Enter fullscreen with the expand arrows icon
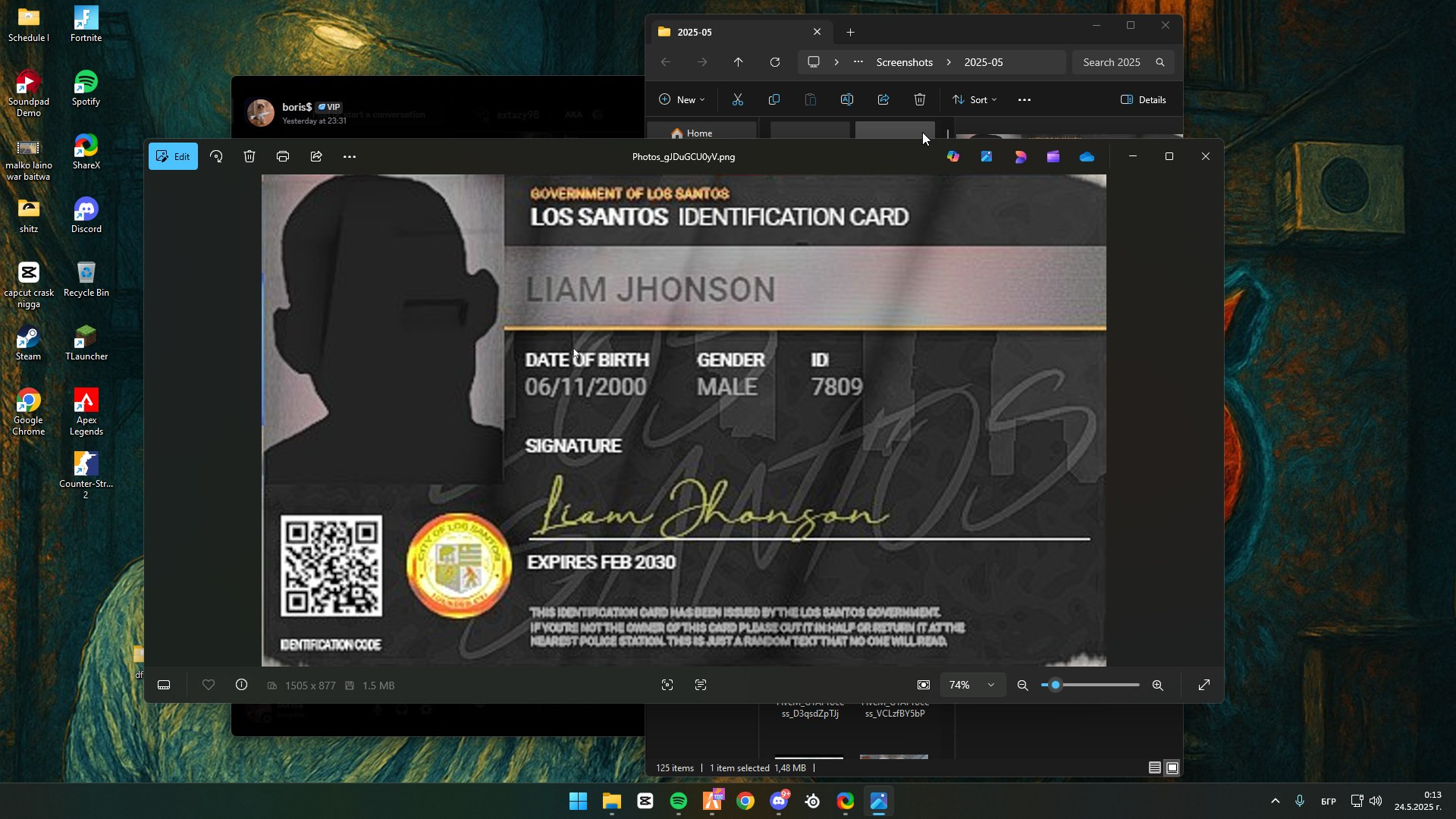The width and height of the screenshot is (1456, 819). coord(1203,685)
